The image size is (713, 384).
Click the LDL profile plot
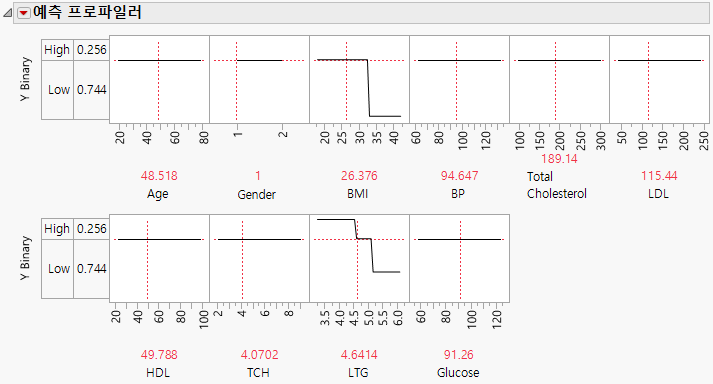click(659, 79)
